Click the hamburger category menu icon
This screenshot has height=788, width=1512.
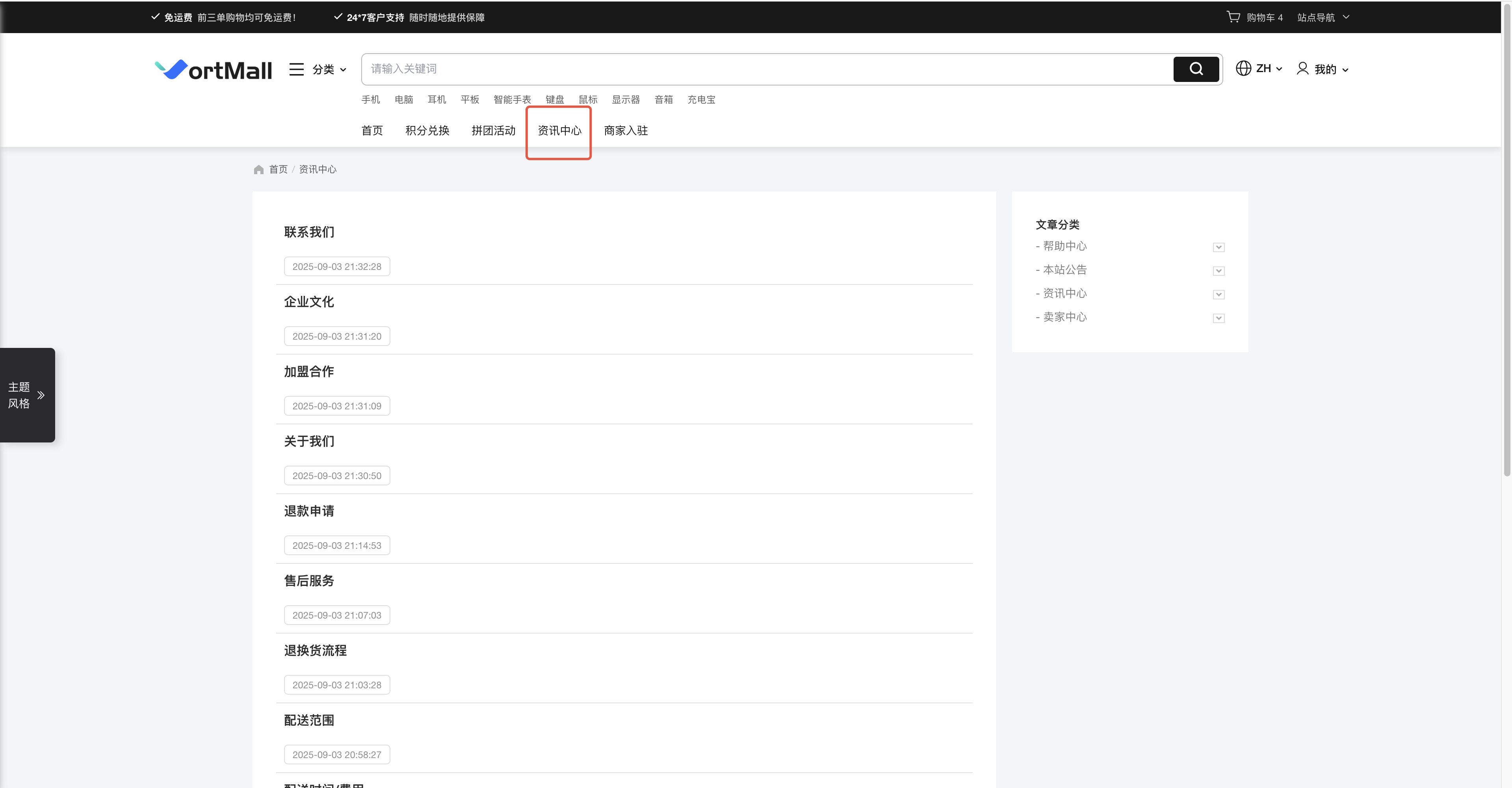click(x=296, y=69)
